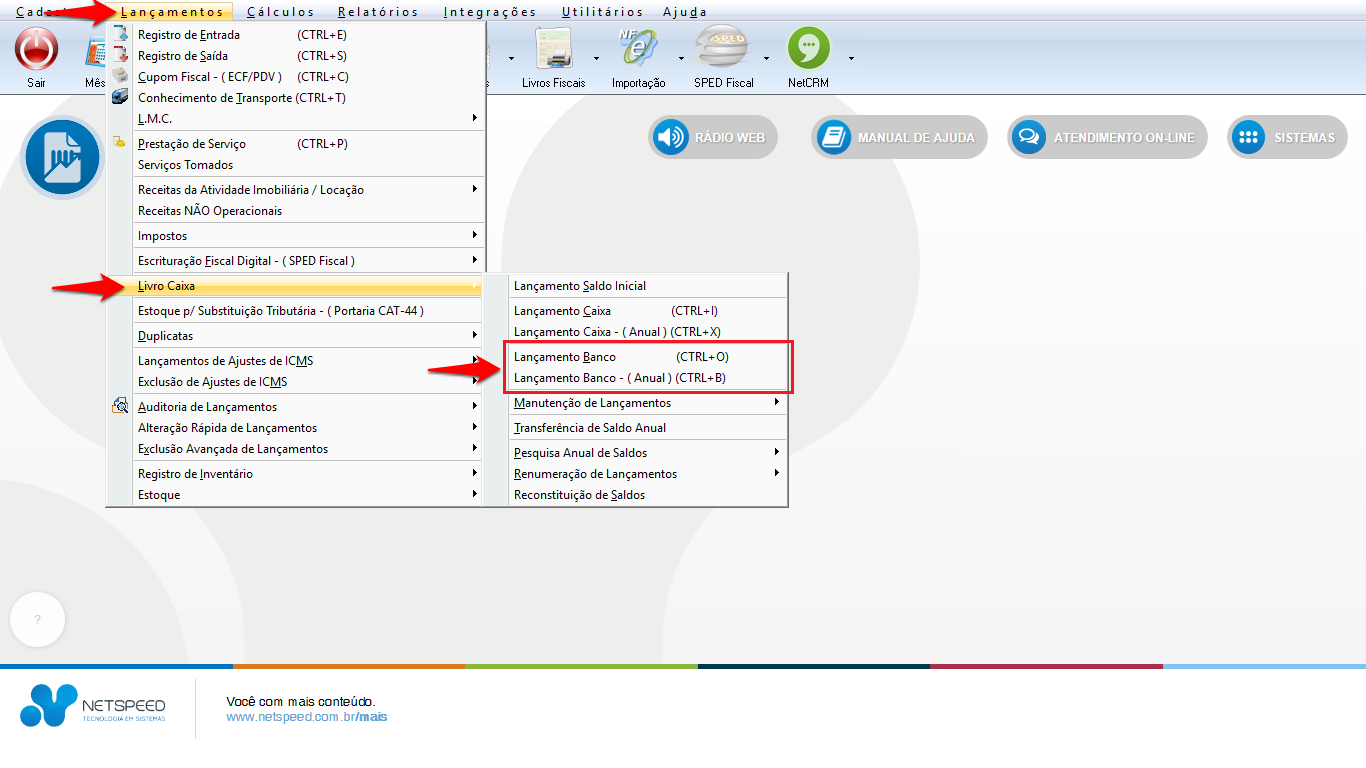Select Serviços Tomados menu entry
1366x768 pixels.
pyautogui.click(x=309, y=165)
